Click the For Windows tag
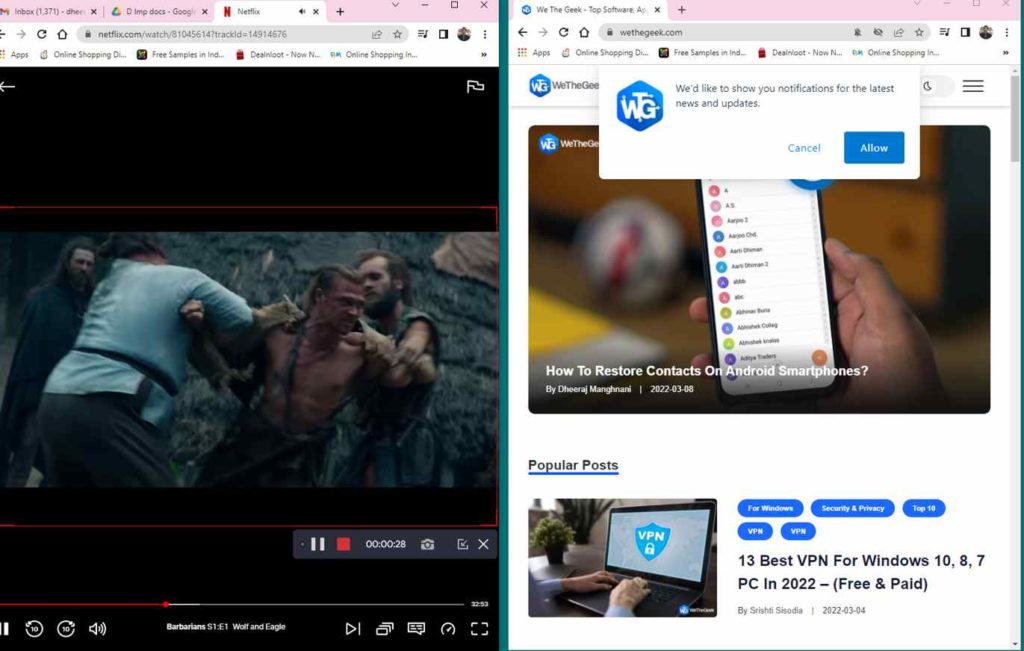The width and height of the screenshot is (1024, 651). [x=770, y=508]
